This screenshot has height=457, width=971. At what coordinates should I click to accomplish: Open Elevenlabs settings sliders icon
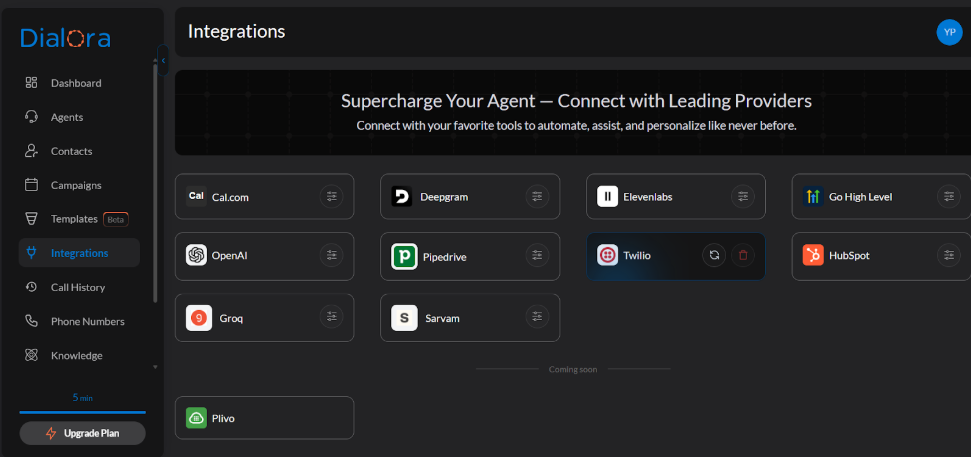[x=743, y=197]
